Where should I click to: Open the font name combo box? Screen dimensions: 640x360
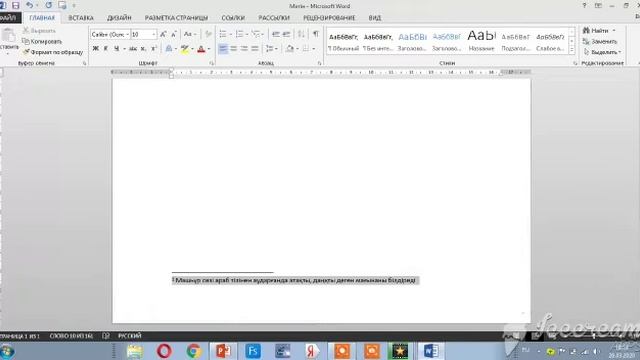pos(110,34)
